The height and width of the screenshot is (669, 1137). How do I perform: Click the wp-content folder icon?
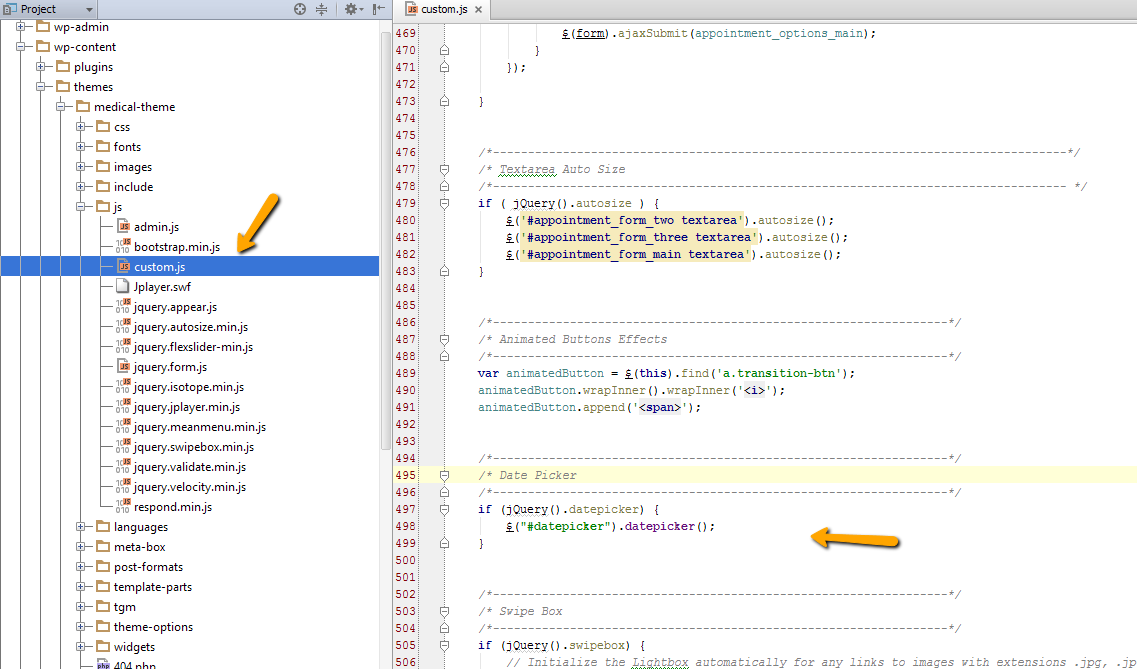[x=43, y=46]
